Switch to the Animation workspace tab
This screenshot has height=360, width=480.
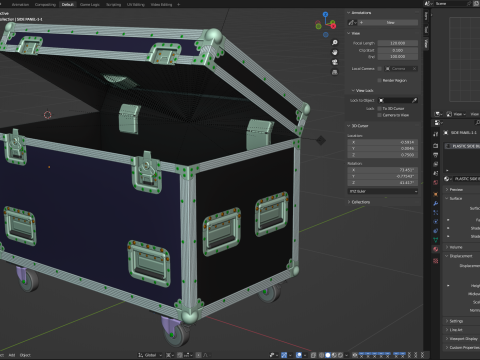[x=20, y=4]
